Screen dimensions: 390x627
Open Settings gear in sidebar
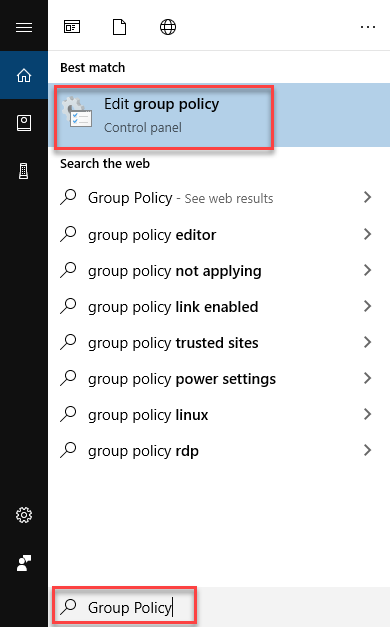coord(24,515)
